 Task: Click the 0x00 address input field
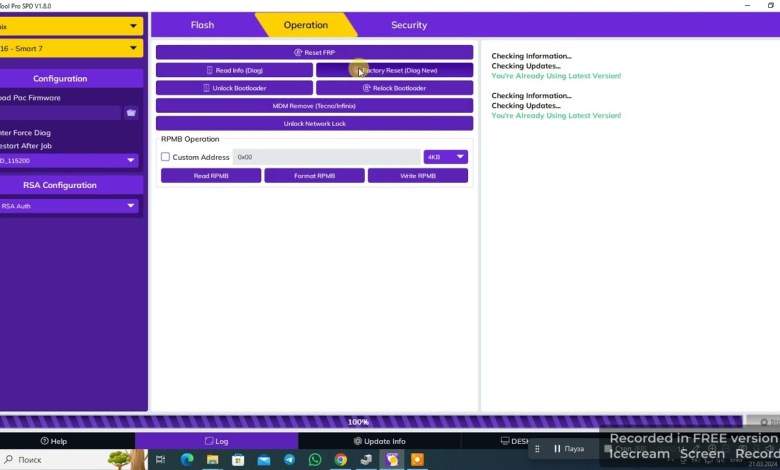pyautogui.click(x=326, y=157)
